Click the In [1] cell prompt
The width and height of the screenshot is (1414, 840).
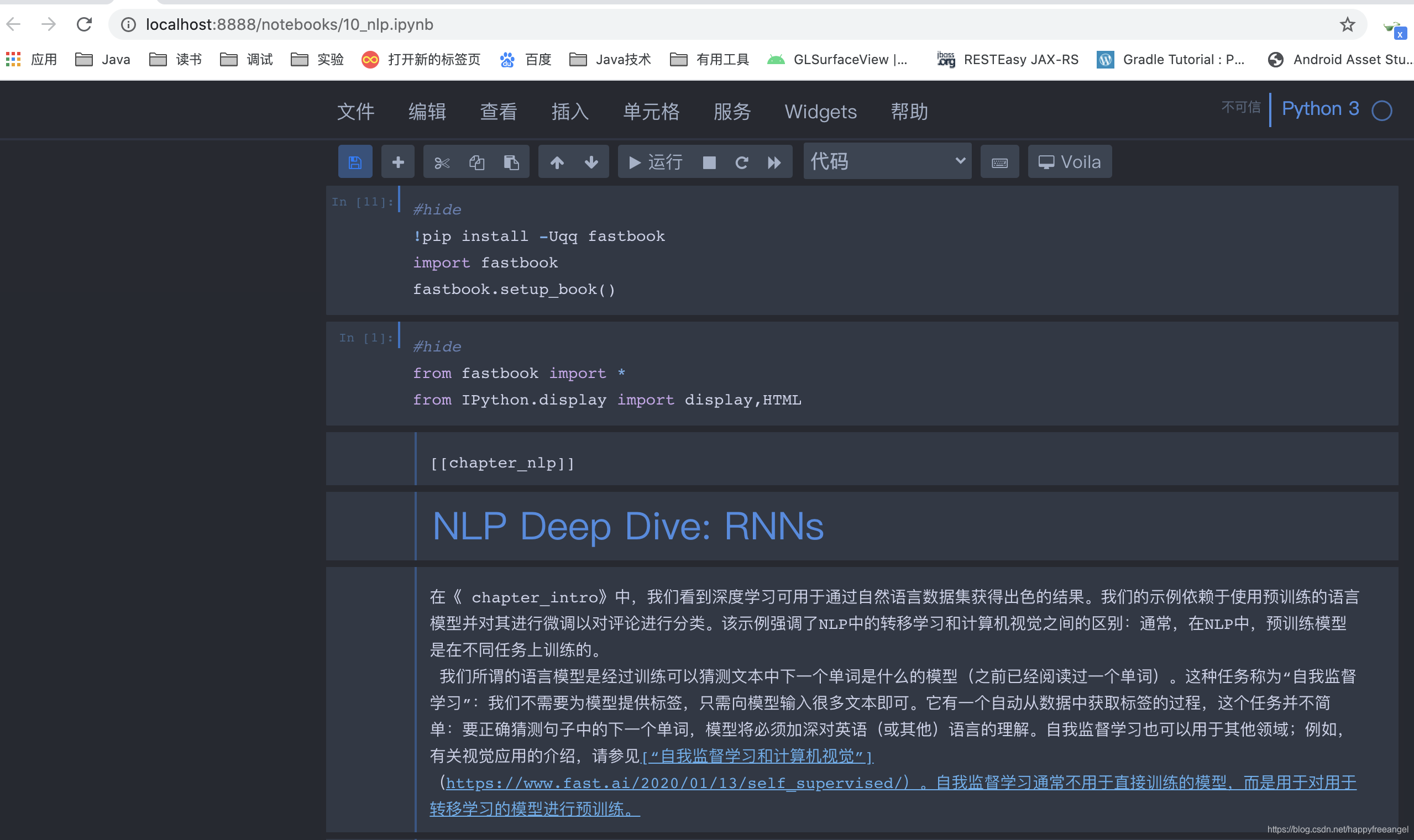(x=366, y=338)
